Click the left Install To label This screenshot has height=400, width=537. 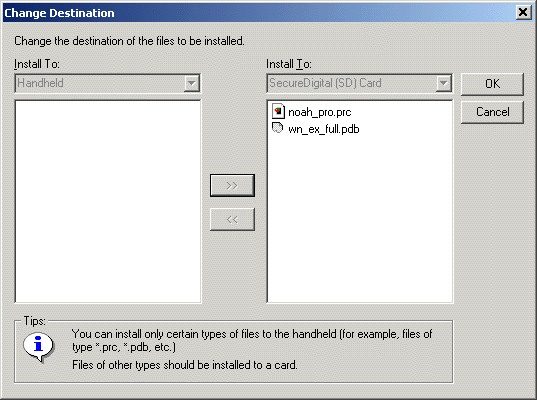point(37,64)
